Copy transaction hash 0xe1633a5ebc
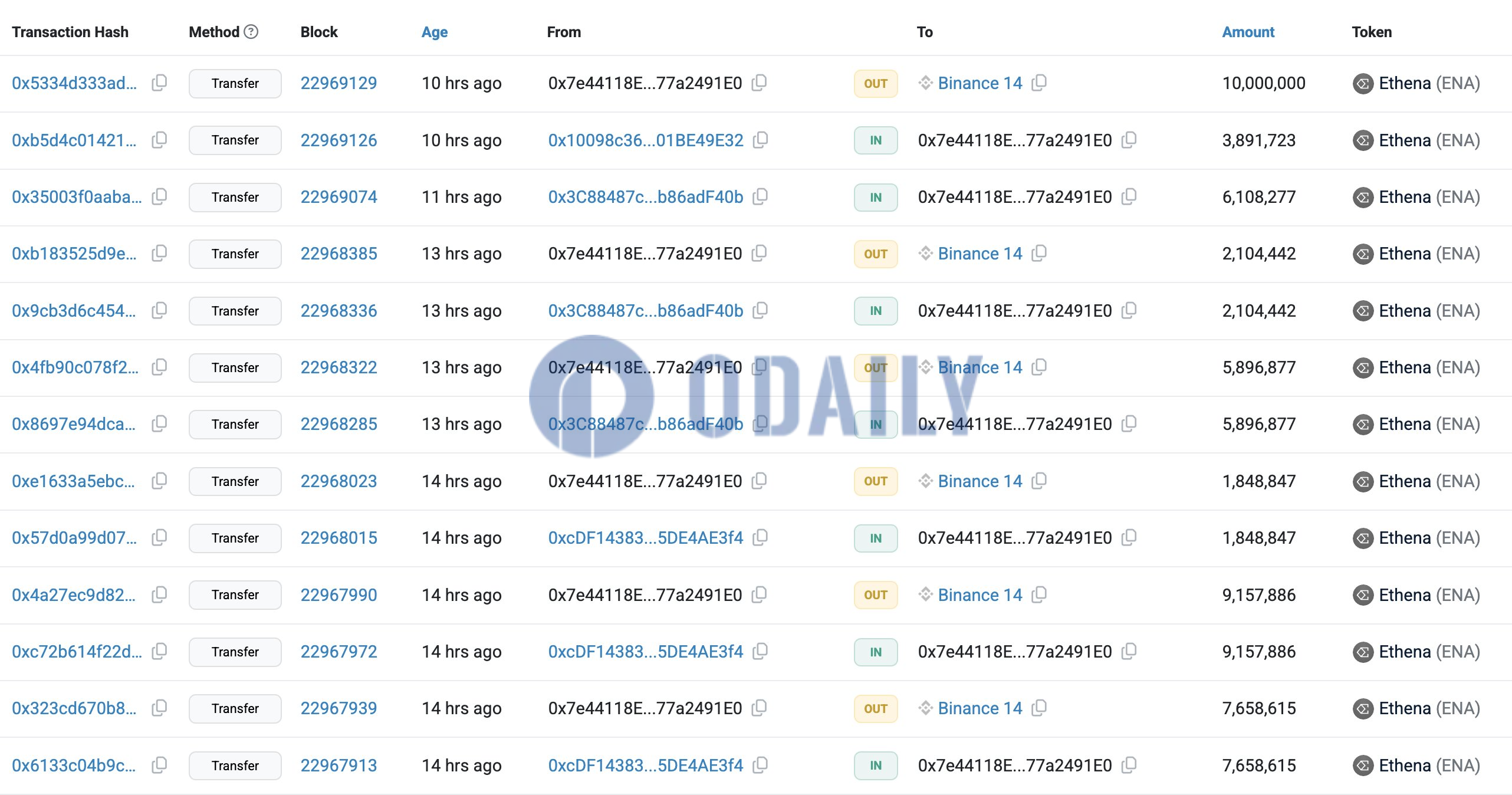 click(159, 481)
